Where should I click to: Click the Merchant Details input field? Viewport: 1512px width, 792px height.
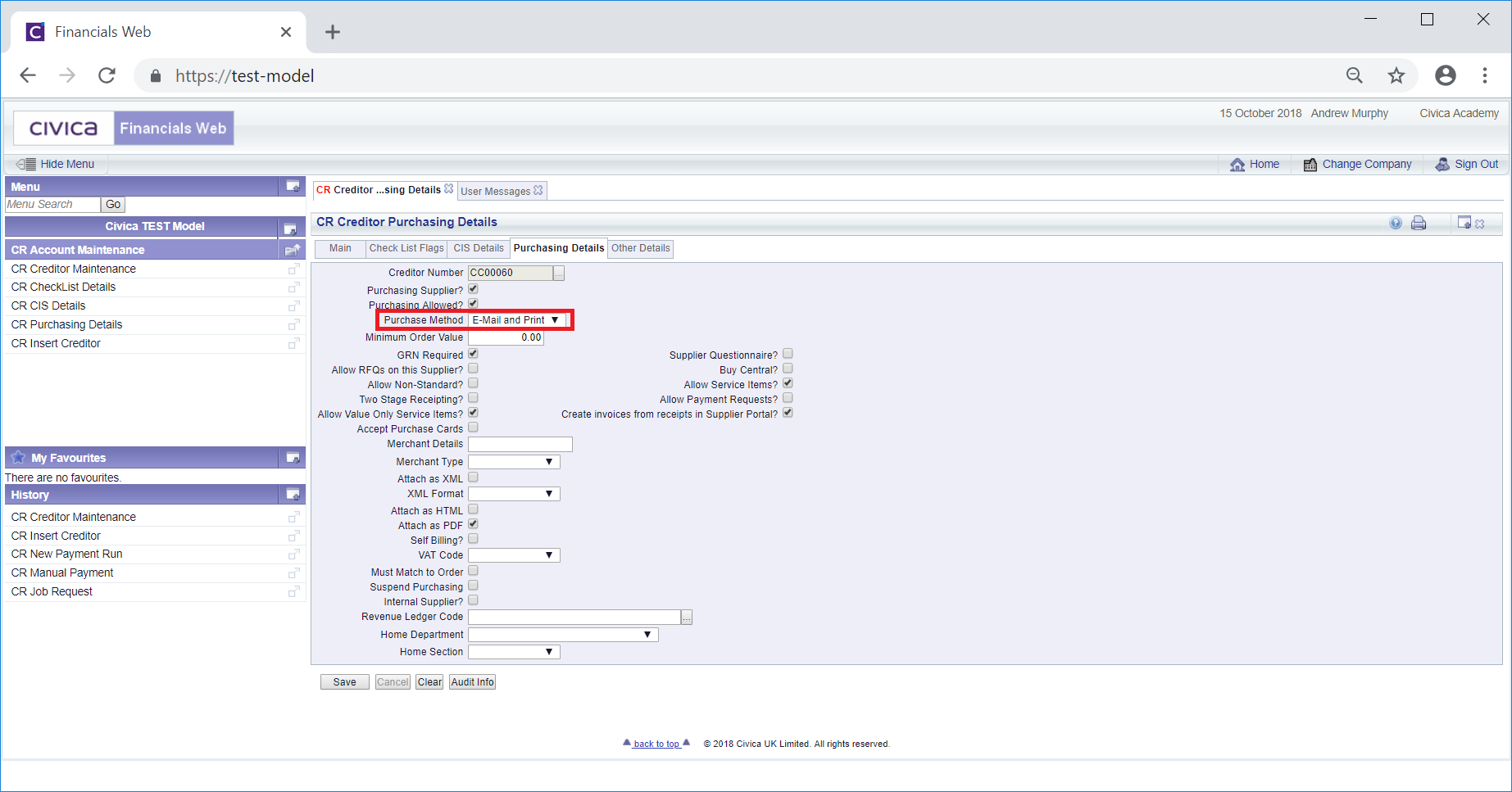(x=520, y=444)
